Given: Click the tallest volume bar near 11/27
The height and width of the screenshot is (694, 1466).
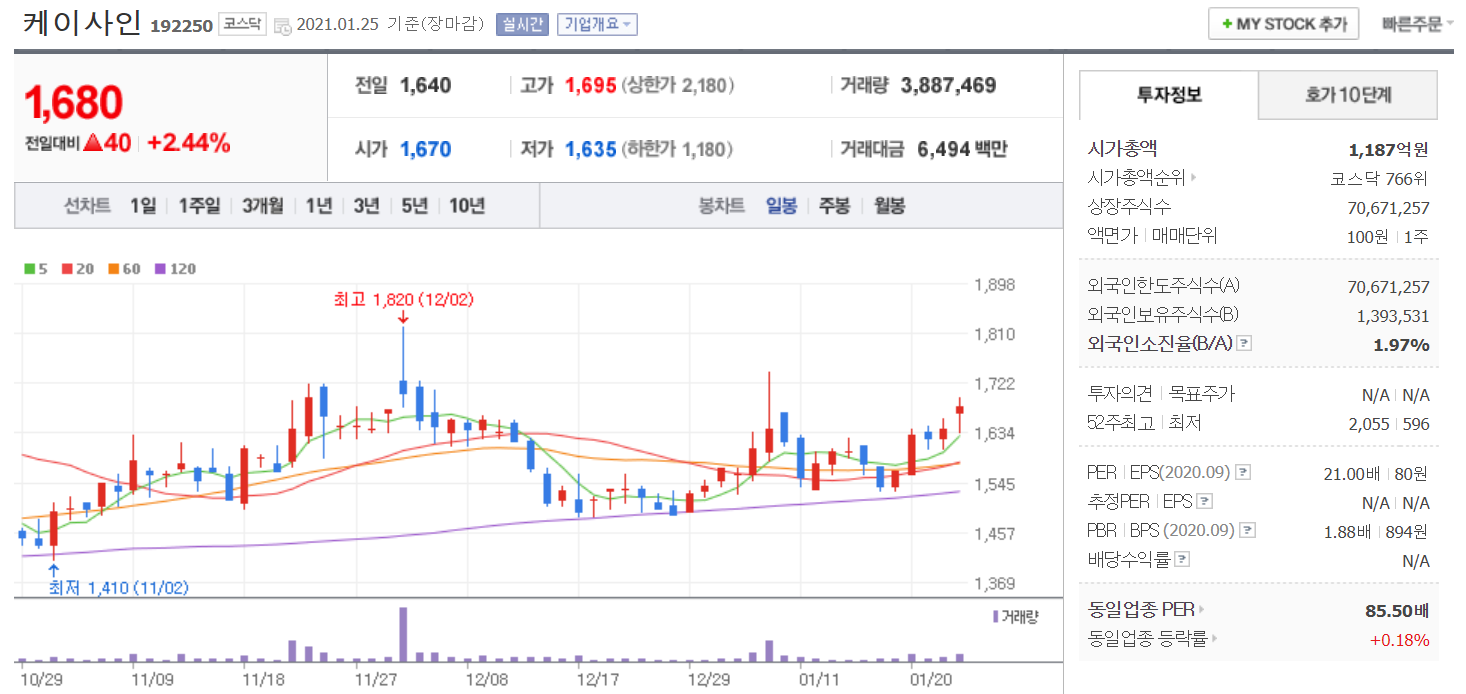Looking at the screenshot, I should click(x=403, y=634).
